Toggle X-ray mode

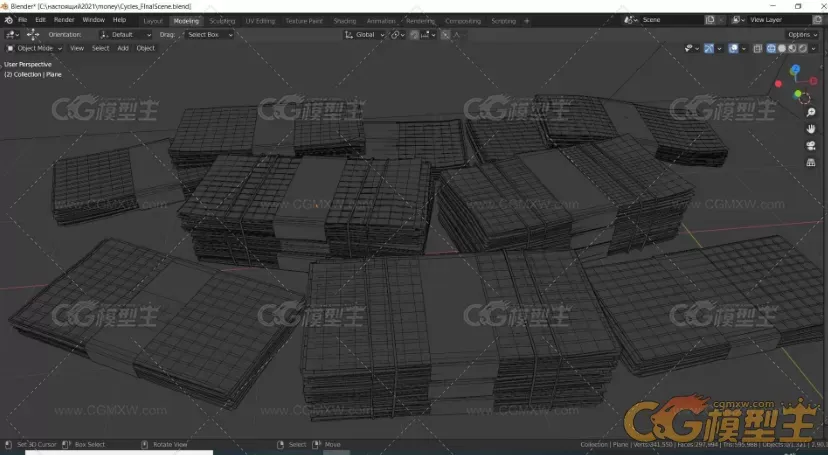(x=757, y=48)
